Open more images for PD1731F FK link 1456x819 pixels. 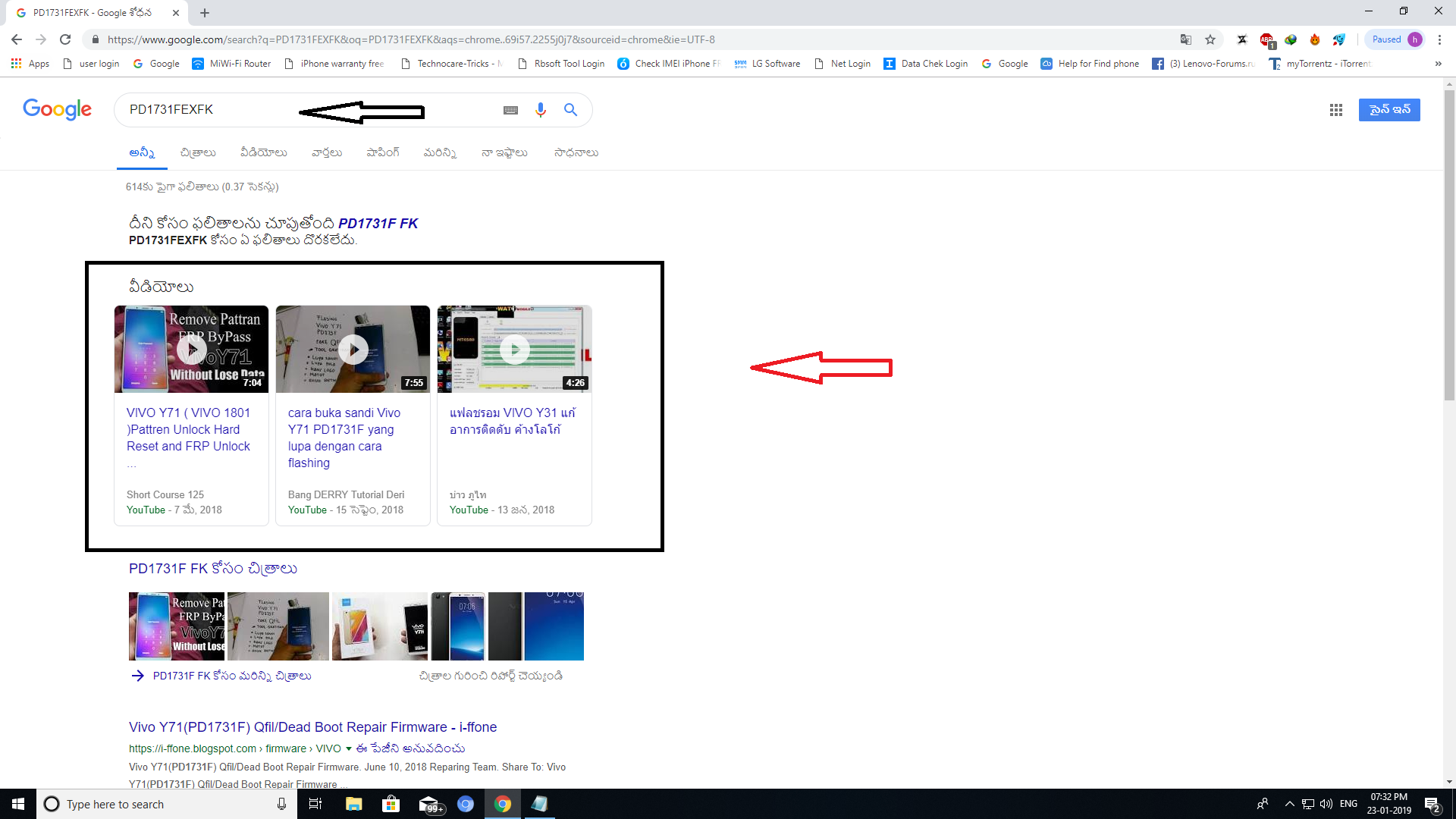tap(232, 676)
